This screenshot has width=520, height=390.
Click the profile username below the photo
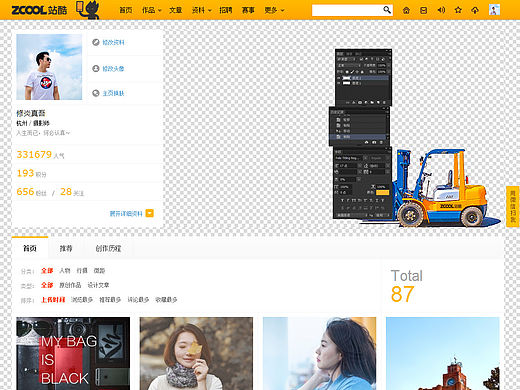click(x=31, y=113)
